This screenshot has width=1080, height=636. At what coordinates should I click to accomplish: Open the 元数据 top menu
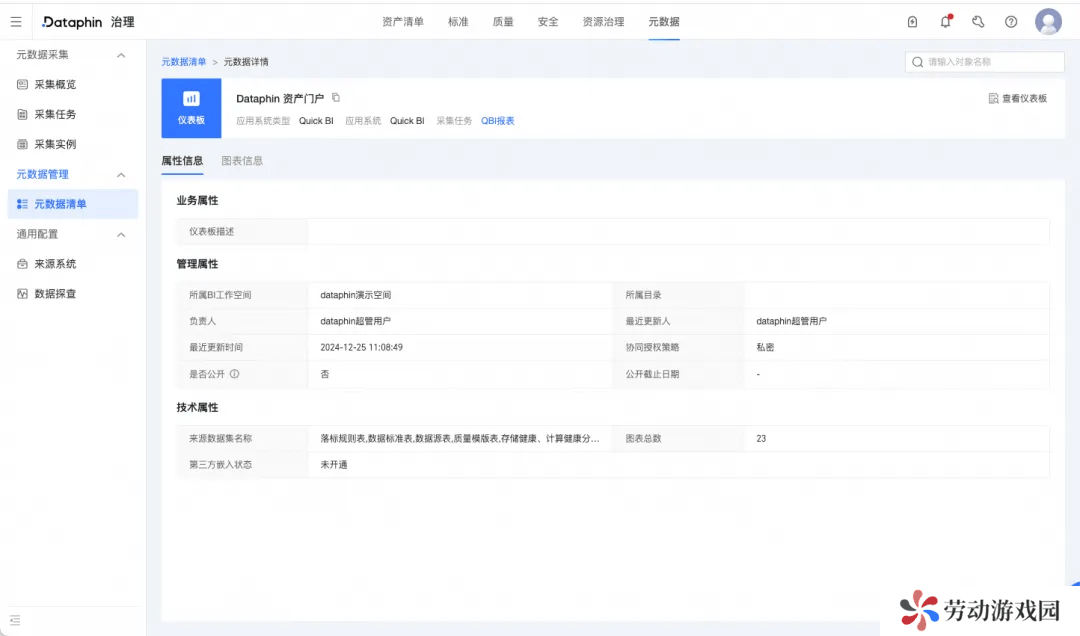click(x=664, y=22)
